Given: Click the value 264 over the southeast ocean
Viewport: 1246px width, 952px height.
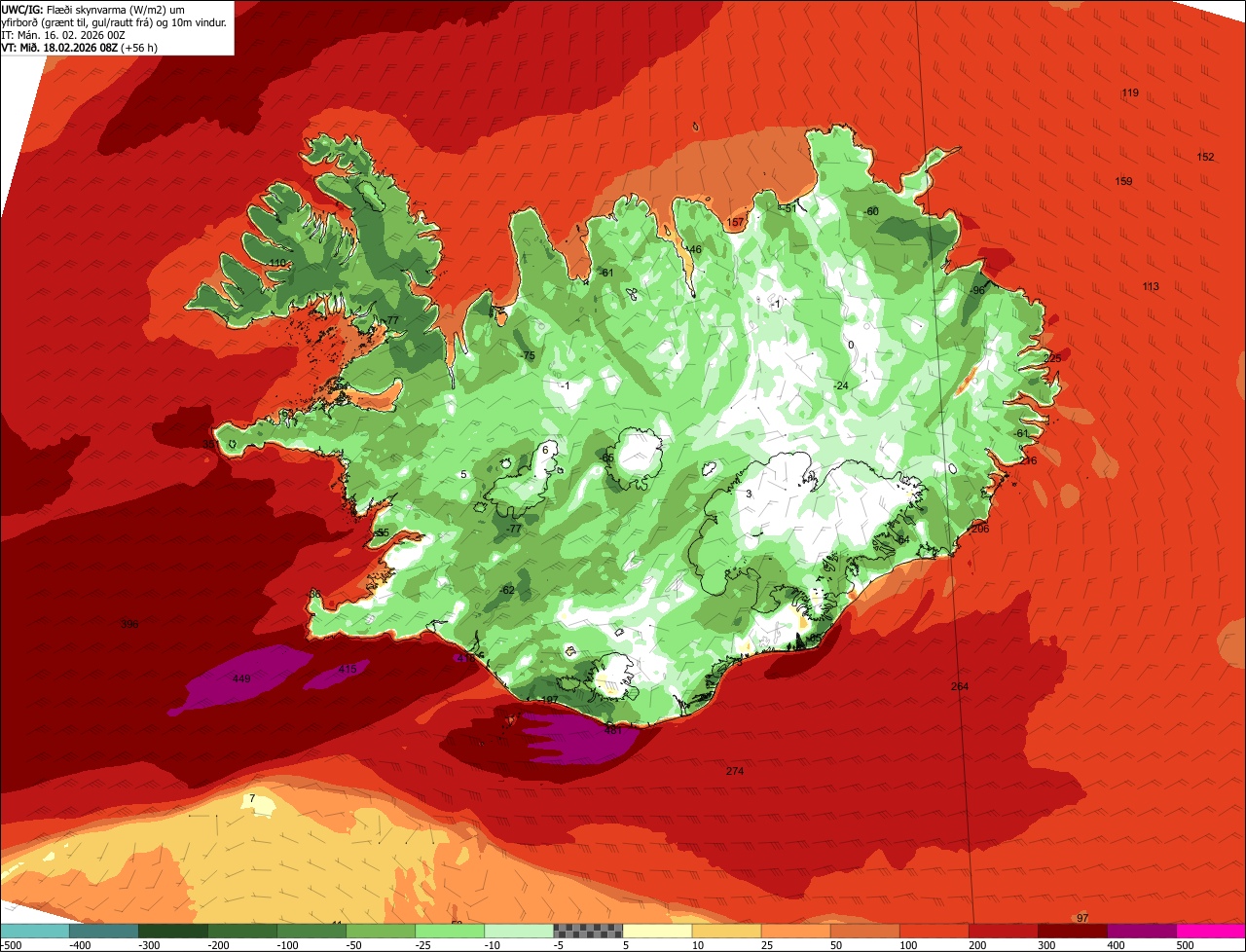Looking at the screenshot, I should point(960,687).
